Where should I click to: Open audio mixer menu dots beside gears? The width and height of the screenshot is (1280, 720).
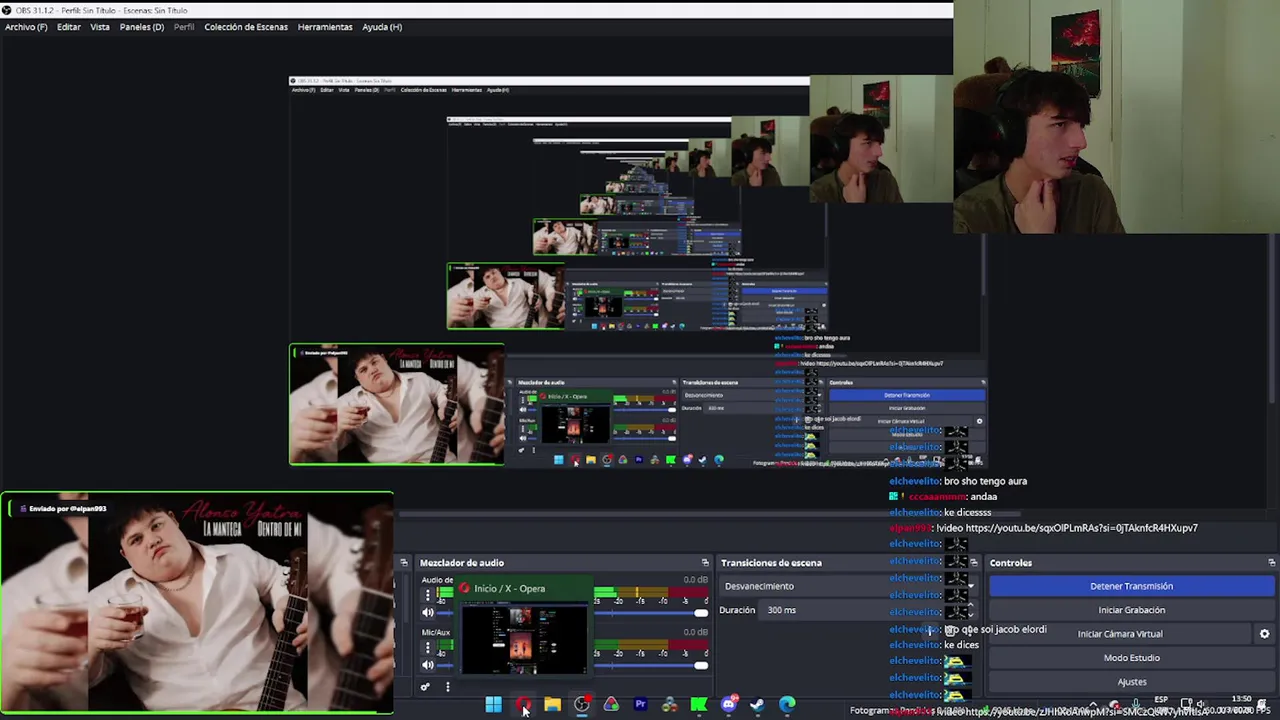click(x=448, y=687)
